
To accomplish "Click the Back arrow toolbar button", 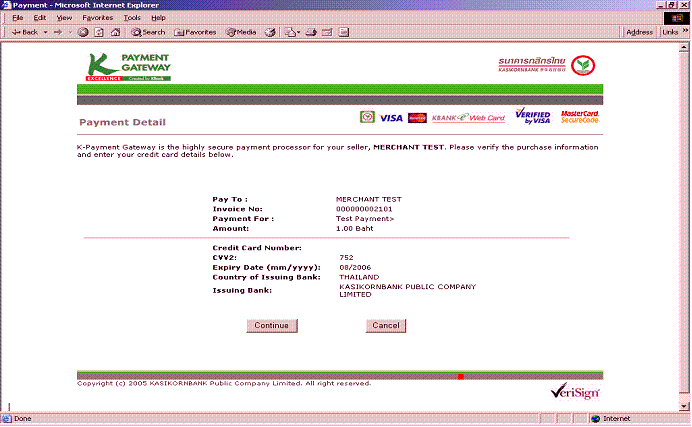I will click(24, 32).
